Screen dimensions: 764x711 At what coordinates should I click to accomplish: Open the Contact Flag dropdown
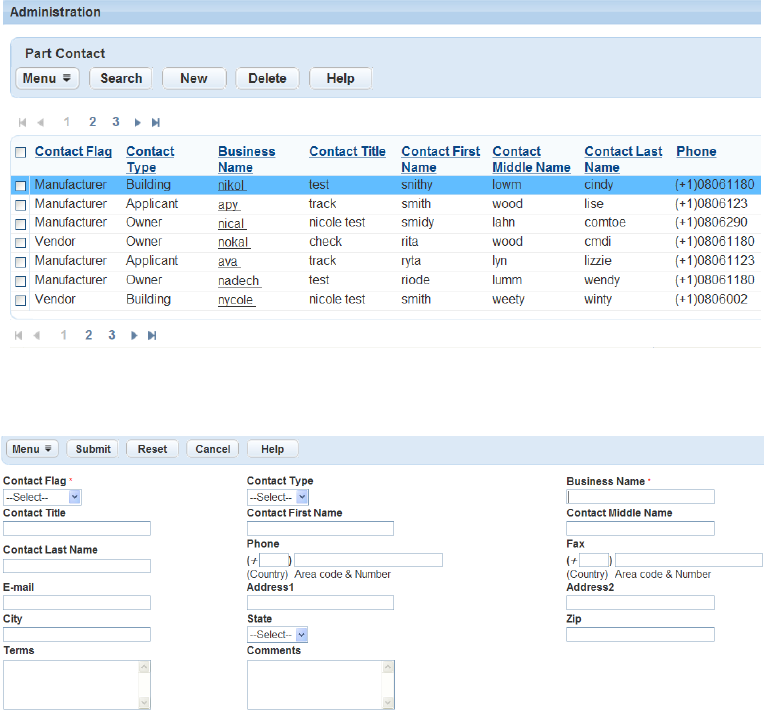[42, 497]
